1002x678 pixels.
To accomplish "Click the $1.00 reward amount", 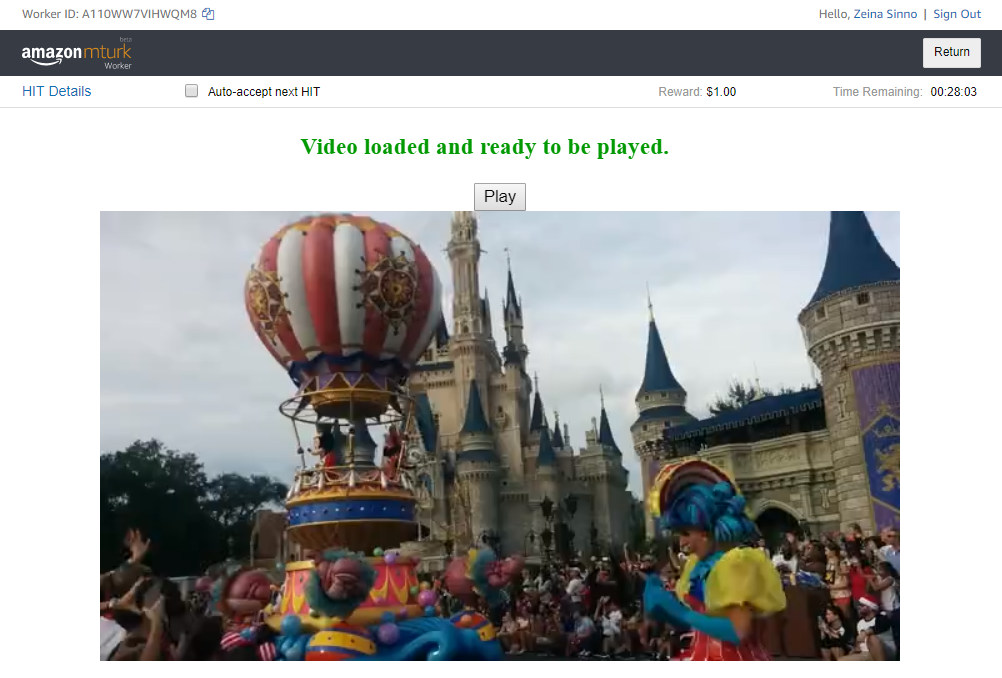I will [x=720, y=92].
